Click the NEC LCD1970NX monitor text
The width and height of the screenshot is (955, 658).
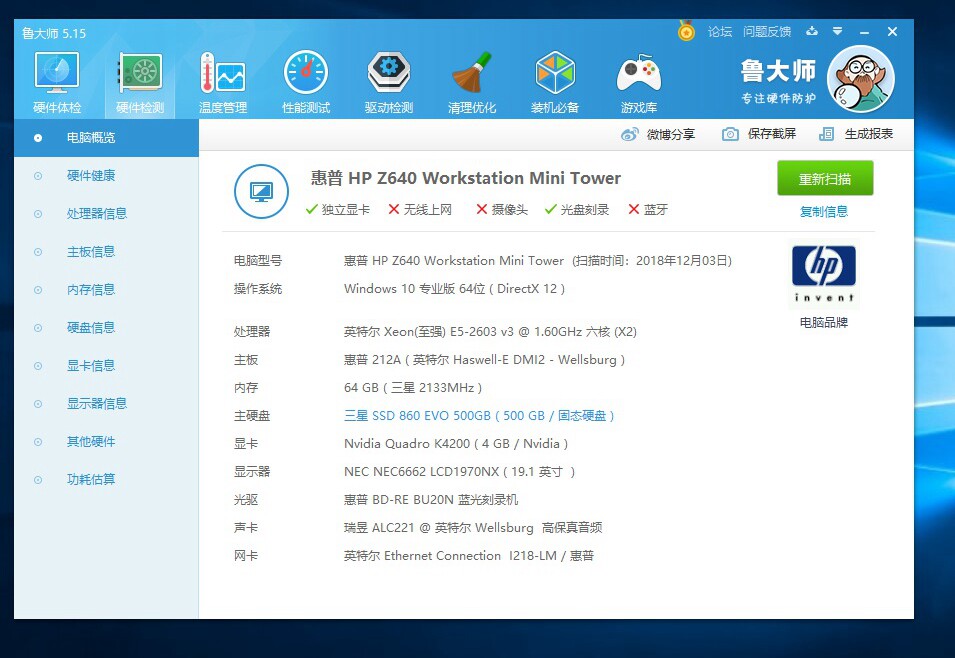[x=459, y=472]
